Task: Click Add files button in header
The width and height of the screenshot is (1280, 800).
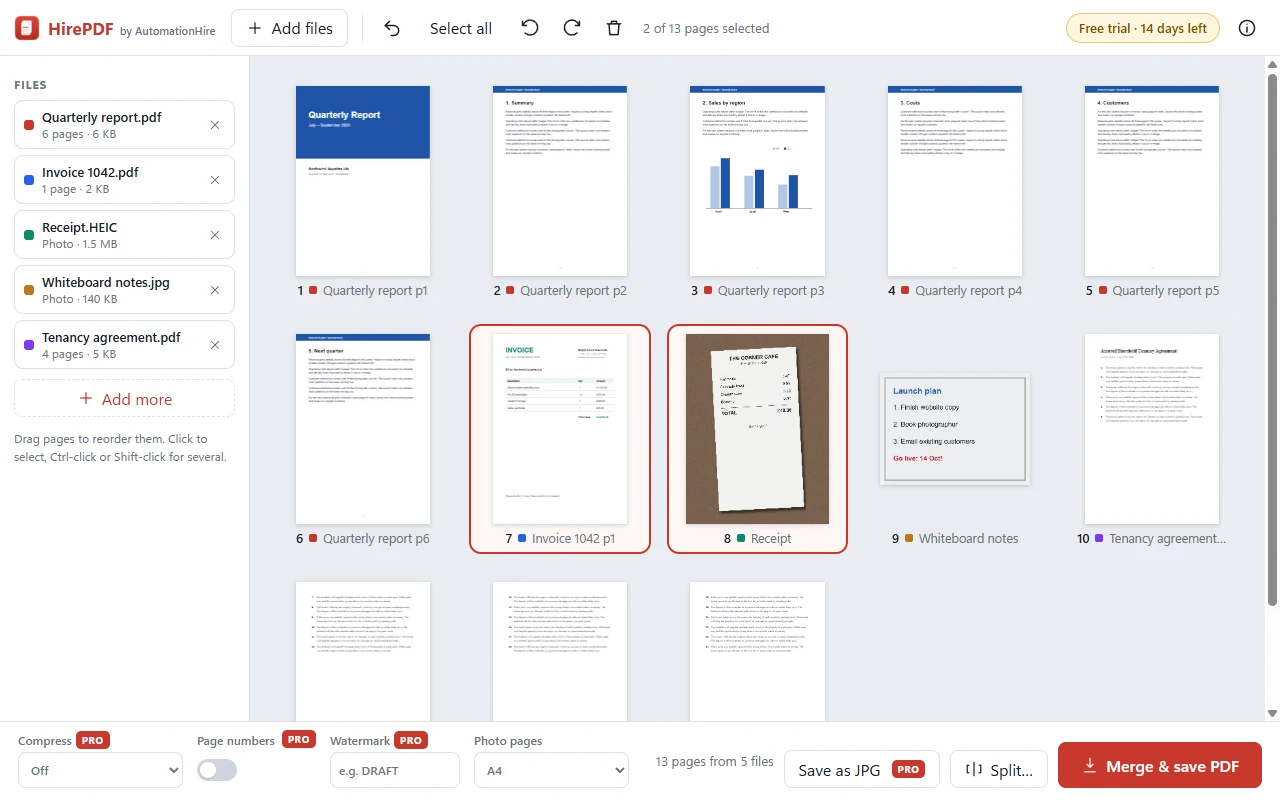Action: pyautogui.click(x=289, y=28)
